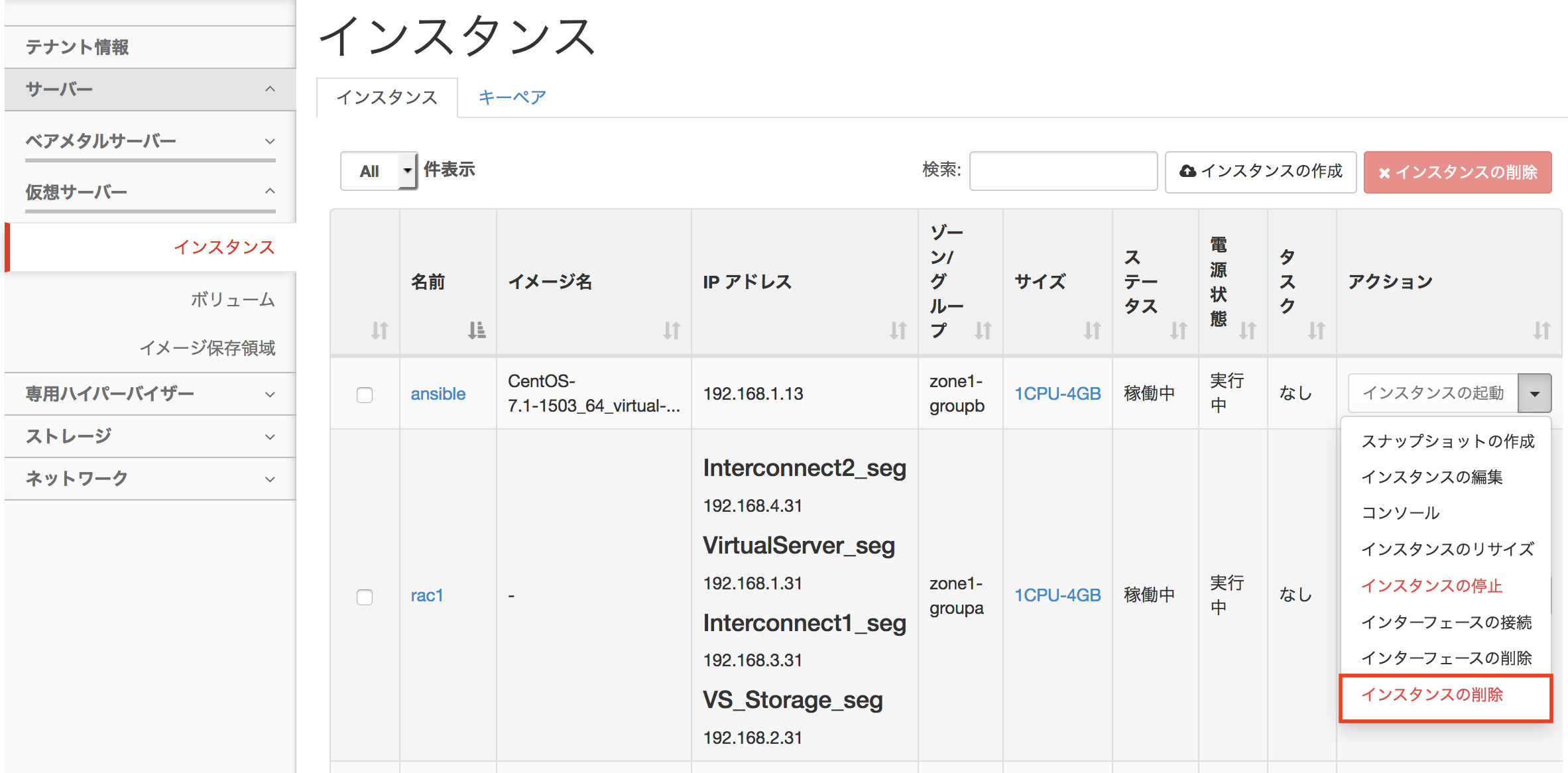
Task: Click sort arrows in アクション column
Action: pos(1541,329)
